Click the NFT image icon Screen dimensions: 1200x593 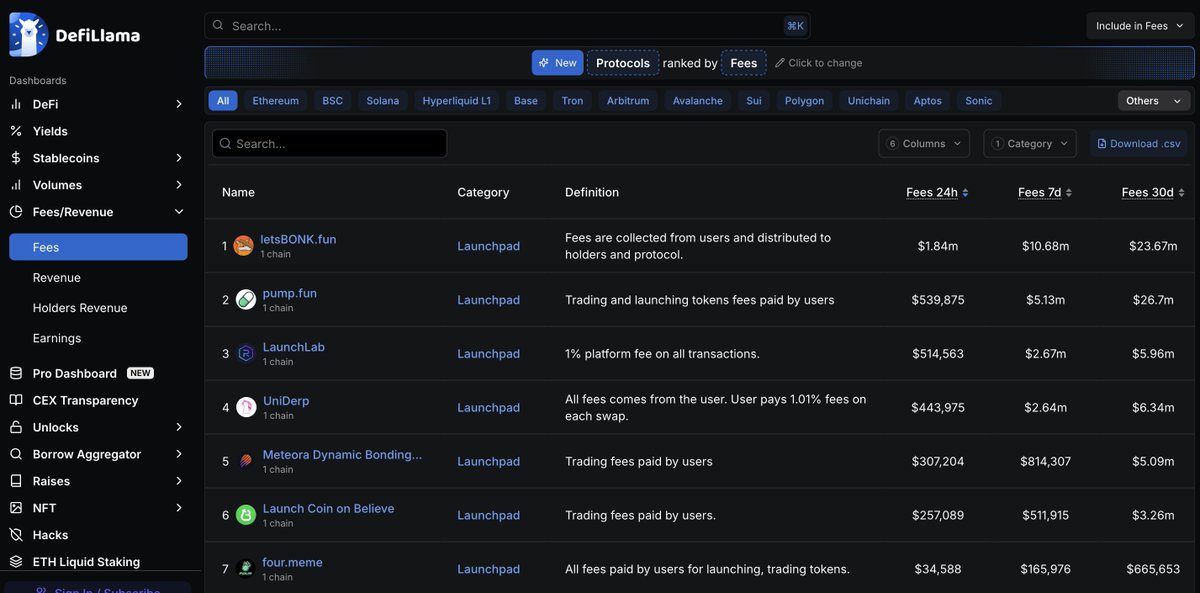(x=16, y=508)
